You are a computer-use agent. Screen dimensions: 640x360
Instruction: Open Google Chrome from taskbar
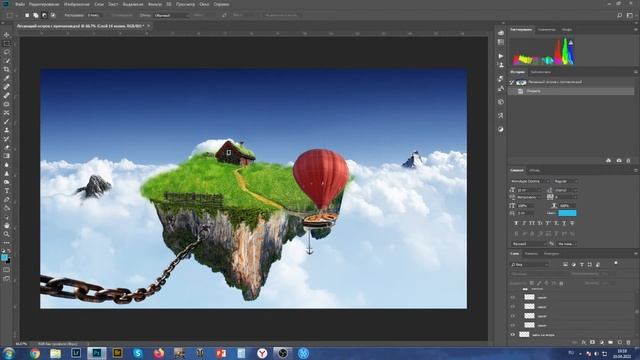click(x=35, y=353)
